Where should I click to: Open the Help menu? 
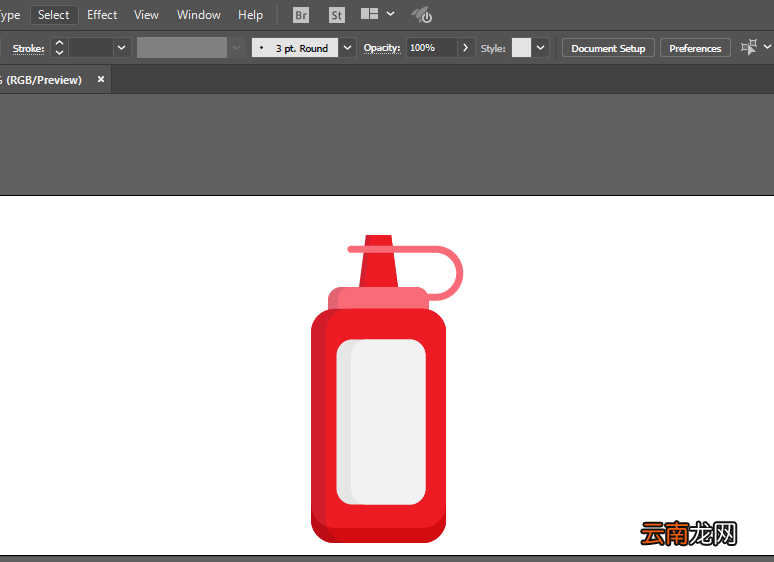click(x=250, y=15)
